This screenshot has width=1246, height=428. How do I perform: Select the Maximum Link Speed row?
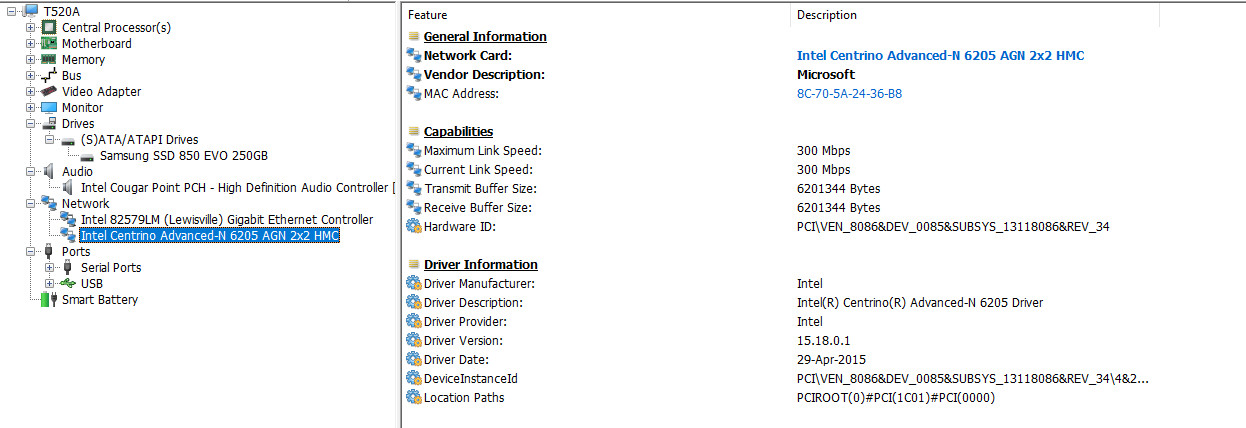coord(825,151)
